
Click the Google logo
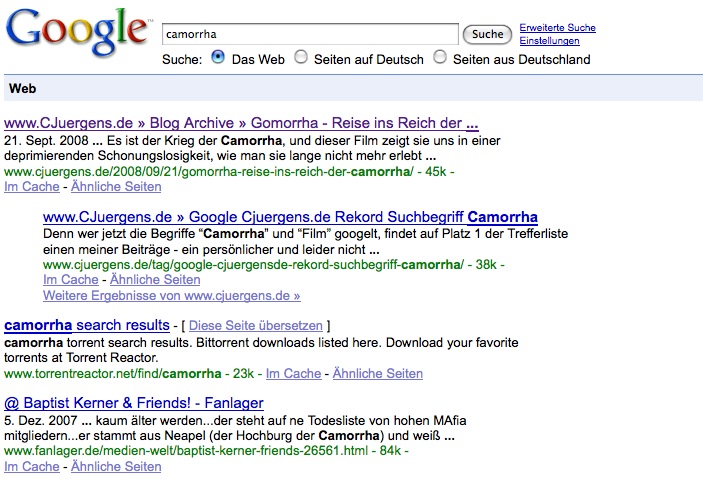click(77, 31)
